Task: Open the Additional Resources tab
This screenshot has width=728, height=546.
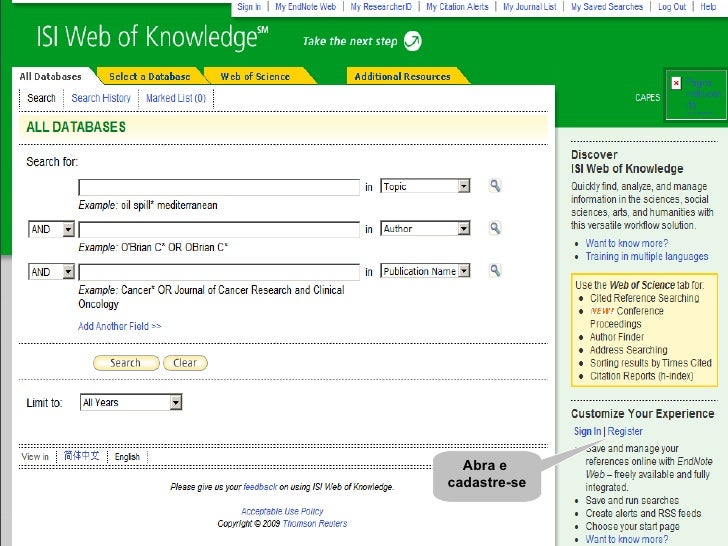Action: (403, 77)
